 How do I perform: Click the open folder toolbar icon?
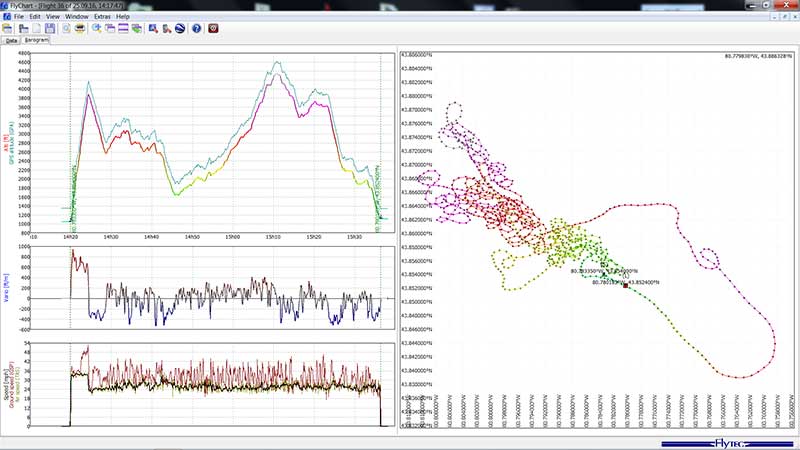click(x=7, y=28)
